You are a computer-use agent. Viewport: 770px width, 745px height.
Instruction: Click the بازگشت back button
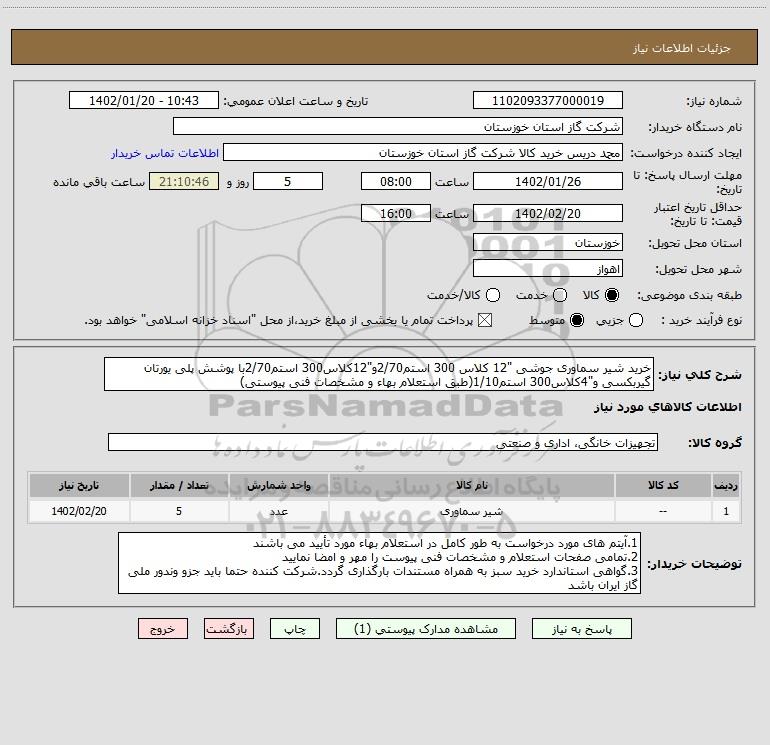click(x=229, y=629)
